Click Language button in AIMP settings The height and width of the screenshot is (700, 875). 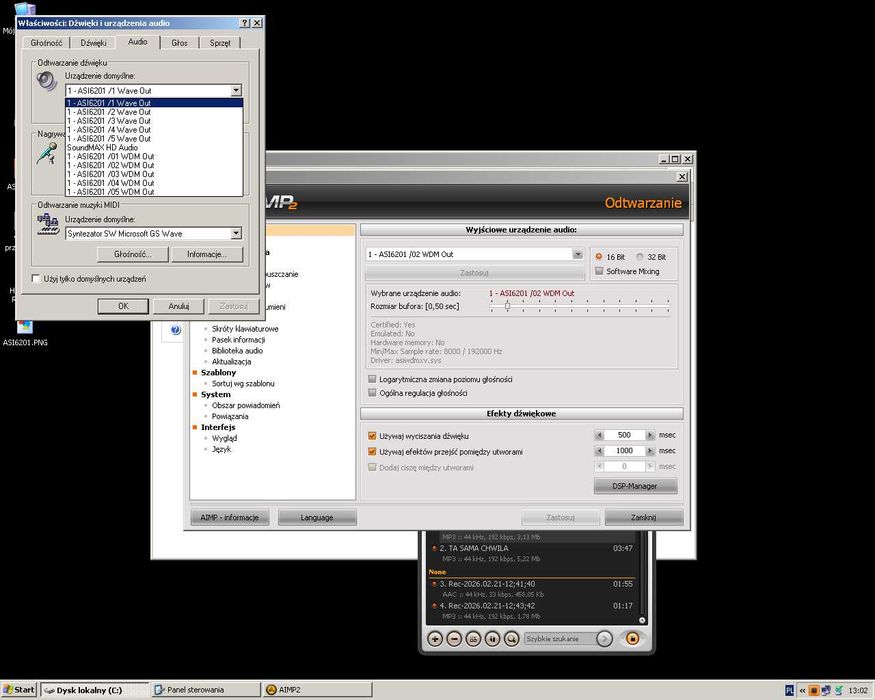(x=316, y=517)
